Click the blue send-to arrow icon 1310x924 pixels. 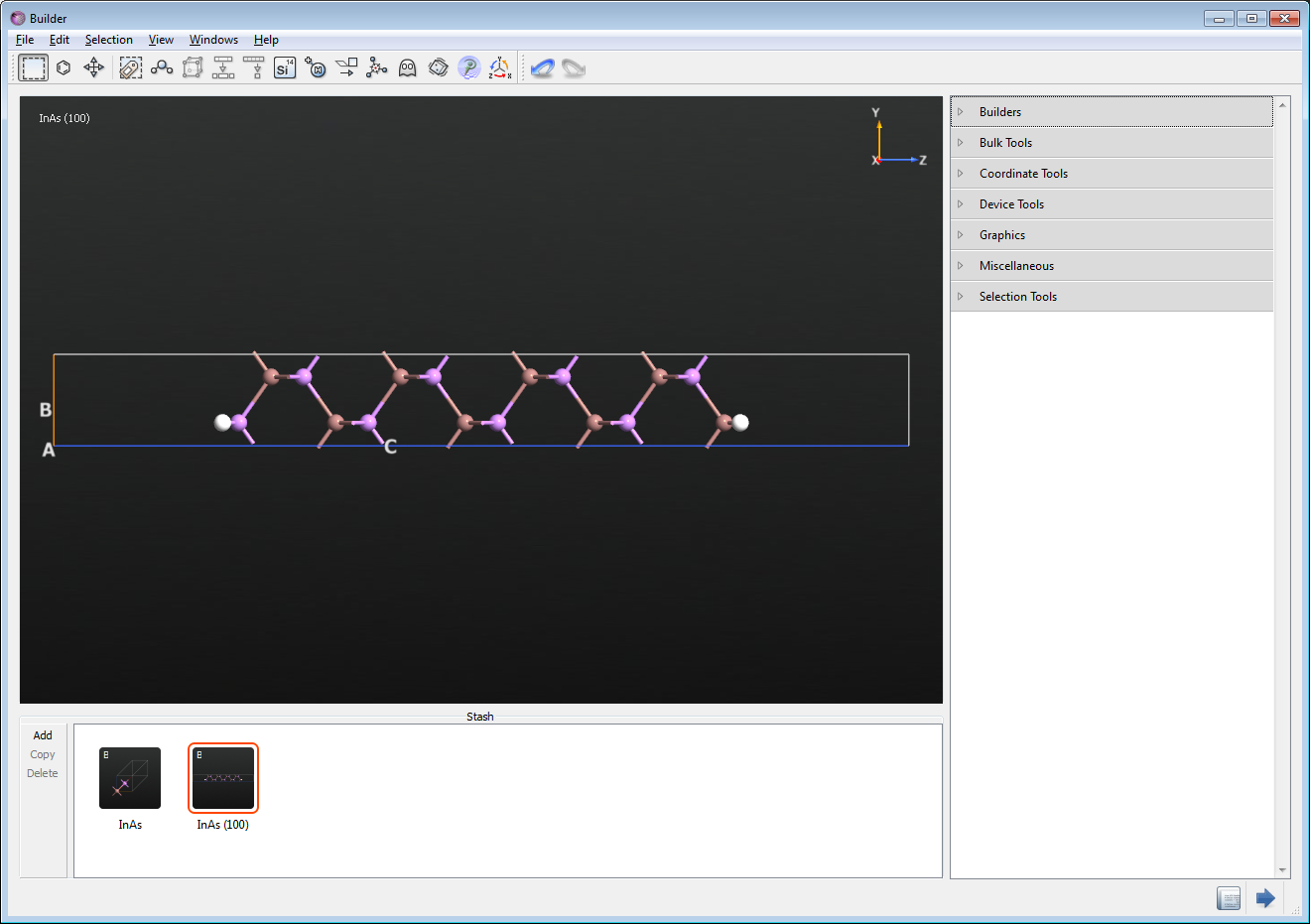(x=1265, y=898)
